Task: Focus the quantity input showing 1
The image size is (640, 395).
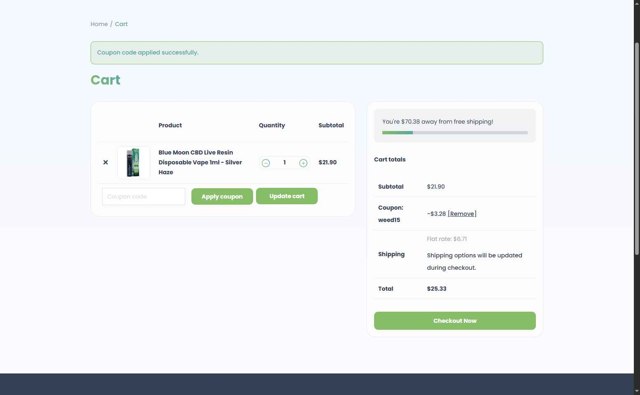Action: (x=284, y=162)
